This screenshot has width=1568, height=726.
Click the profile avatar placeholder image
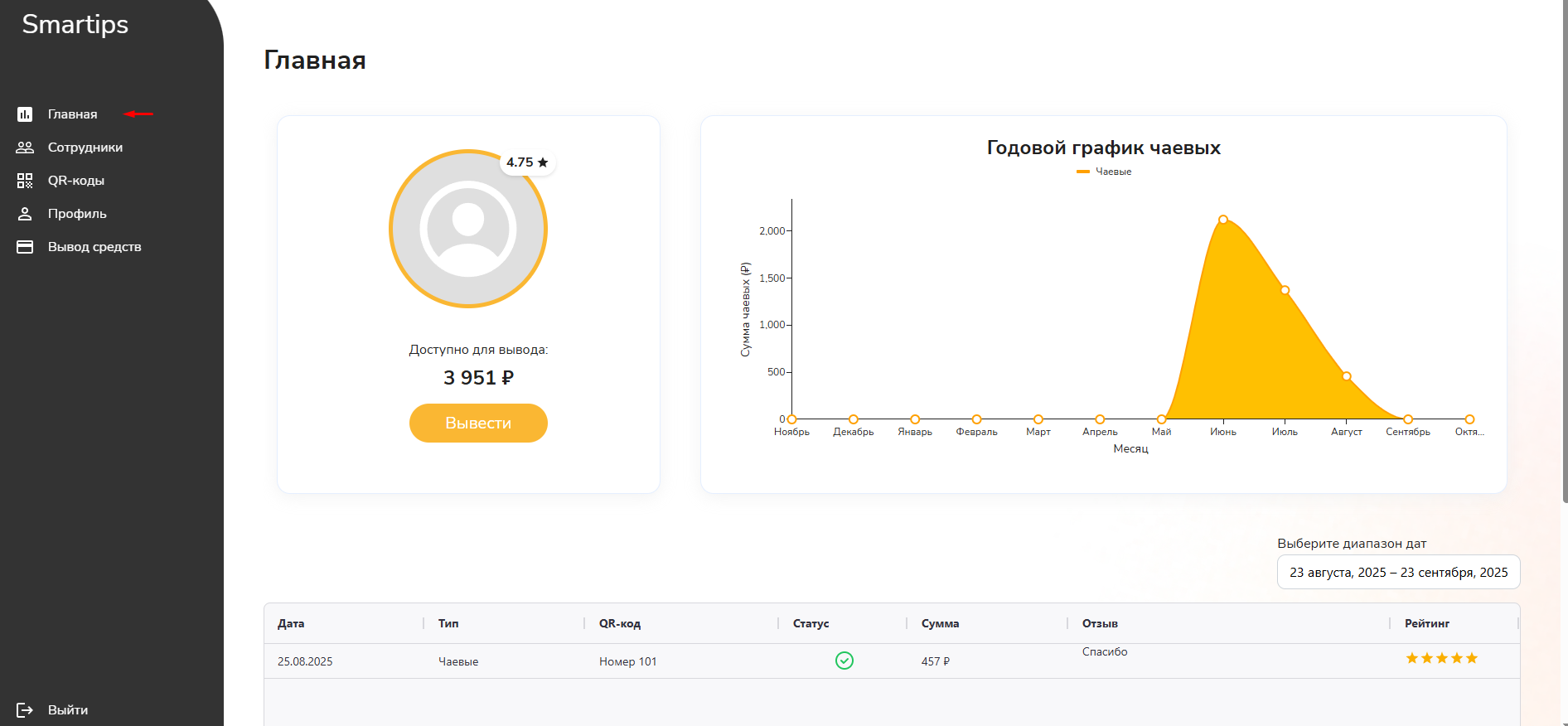467,230
